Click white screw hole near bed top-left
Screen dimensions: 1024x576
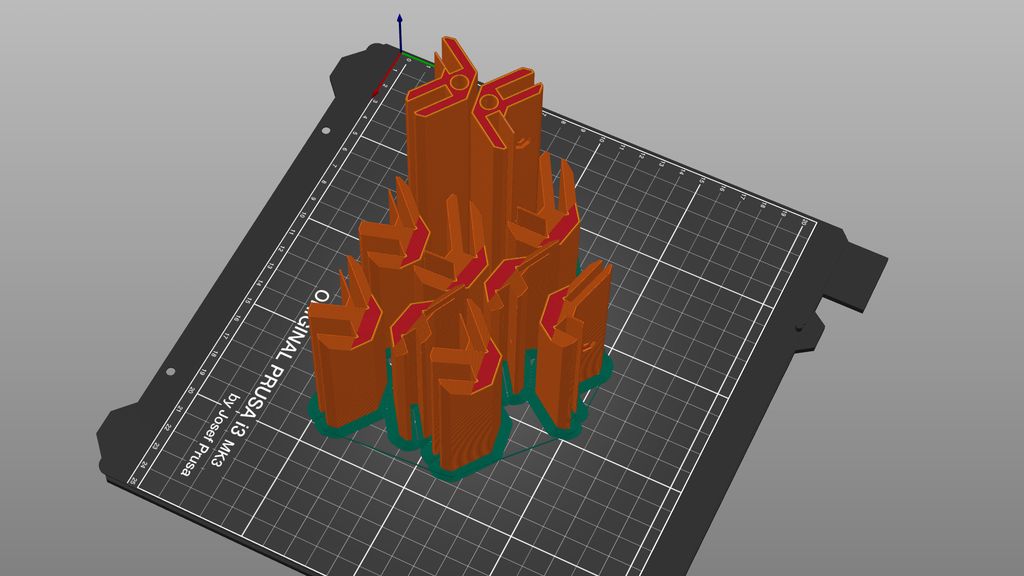click(x=326, y=131)
